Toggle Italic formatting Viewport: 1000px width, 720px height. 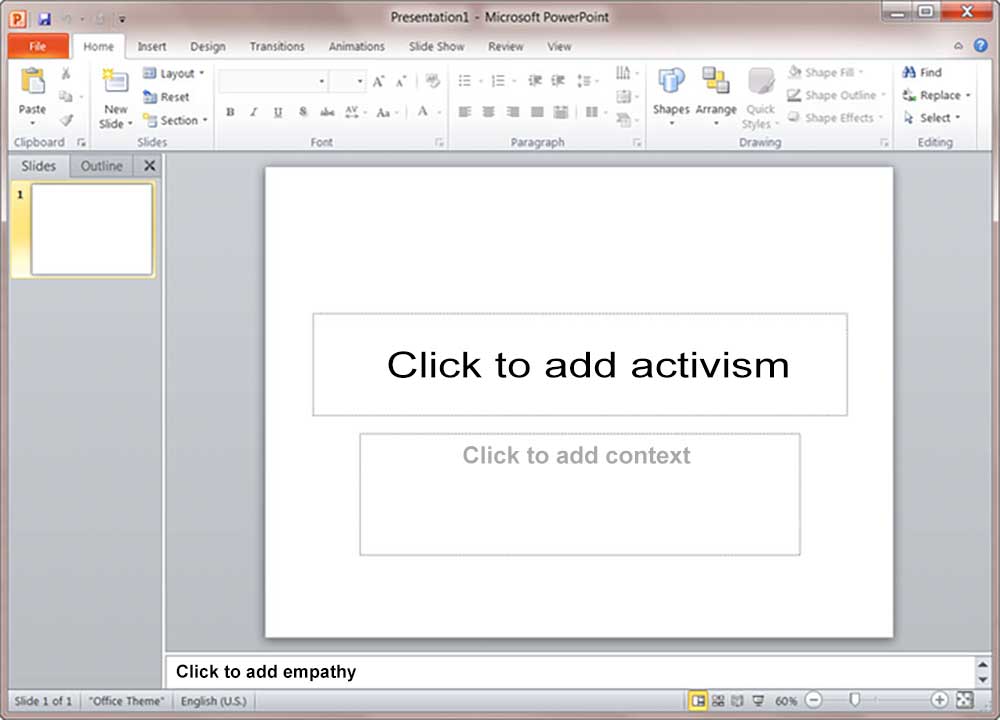(254, 112)
